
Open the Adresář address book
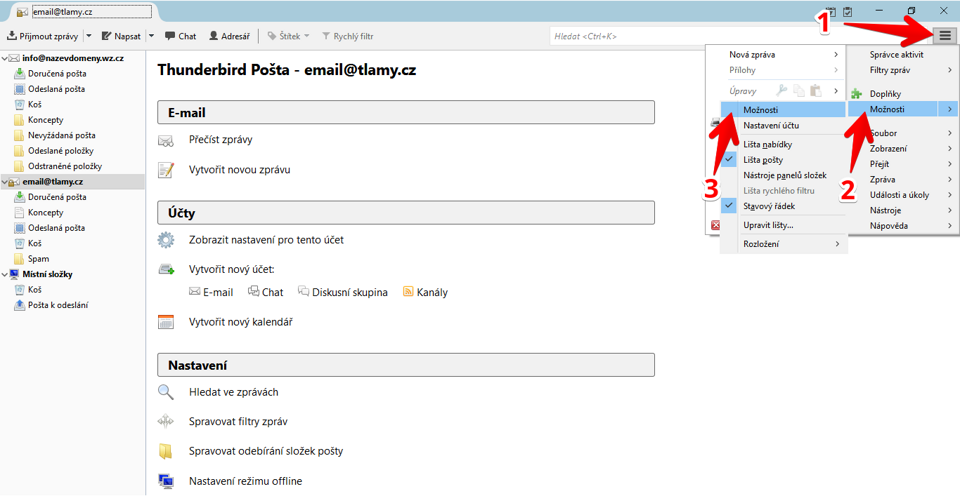click(x=230, y=36)
